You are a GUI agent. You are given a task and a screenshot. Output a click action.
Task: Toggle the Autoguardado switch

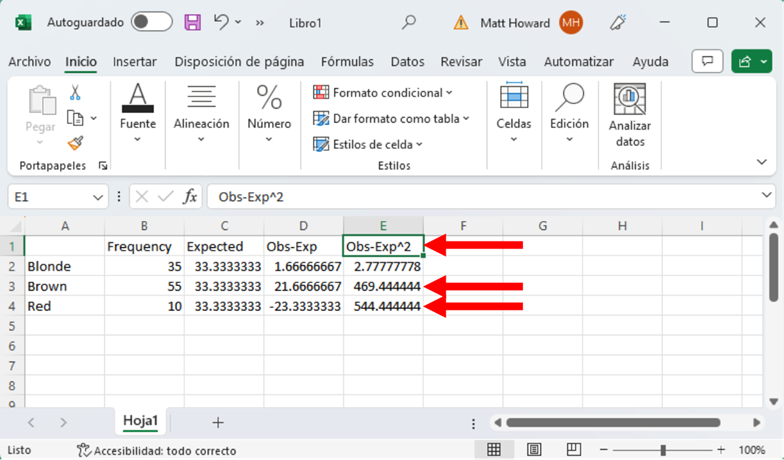coord(151,22)
